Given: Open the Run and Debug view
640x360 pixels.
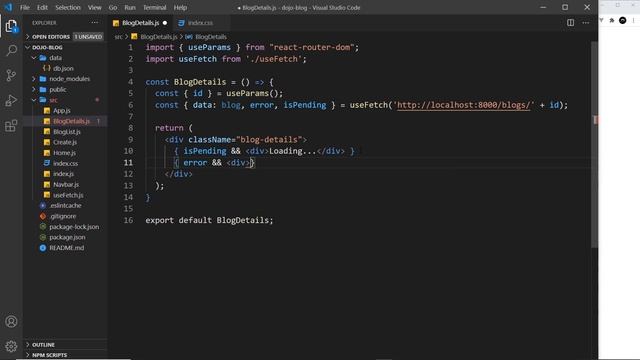Looking at the screenshot, I should click(x=11, y=100).
